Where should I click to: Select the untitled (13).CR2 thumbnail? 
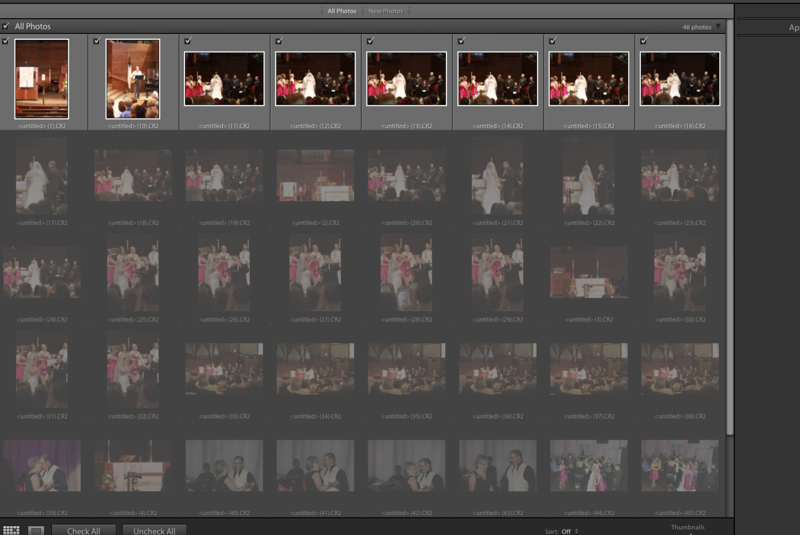click(x=406, y=79)
